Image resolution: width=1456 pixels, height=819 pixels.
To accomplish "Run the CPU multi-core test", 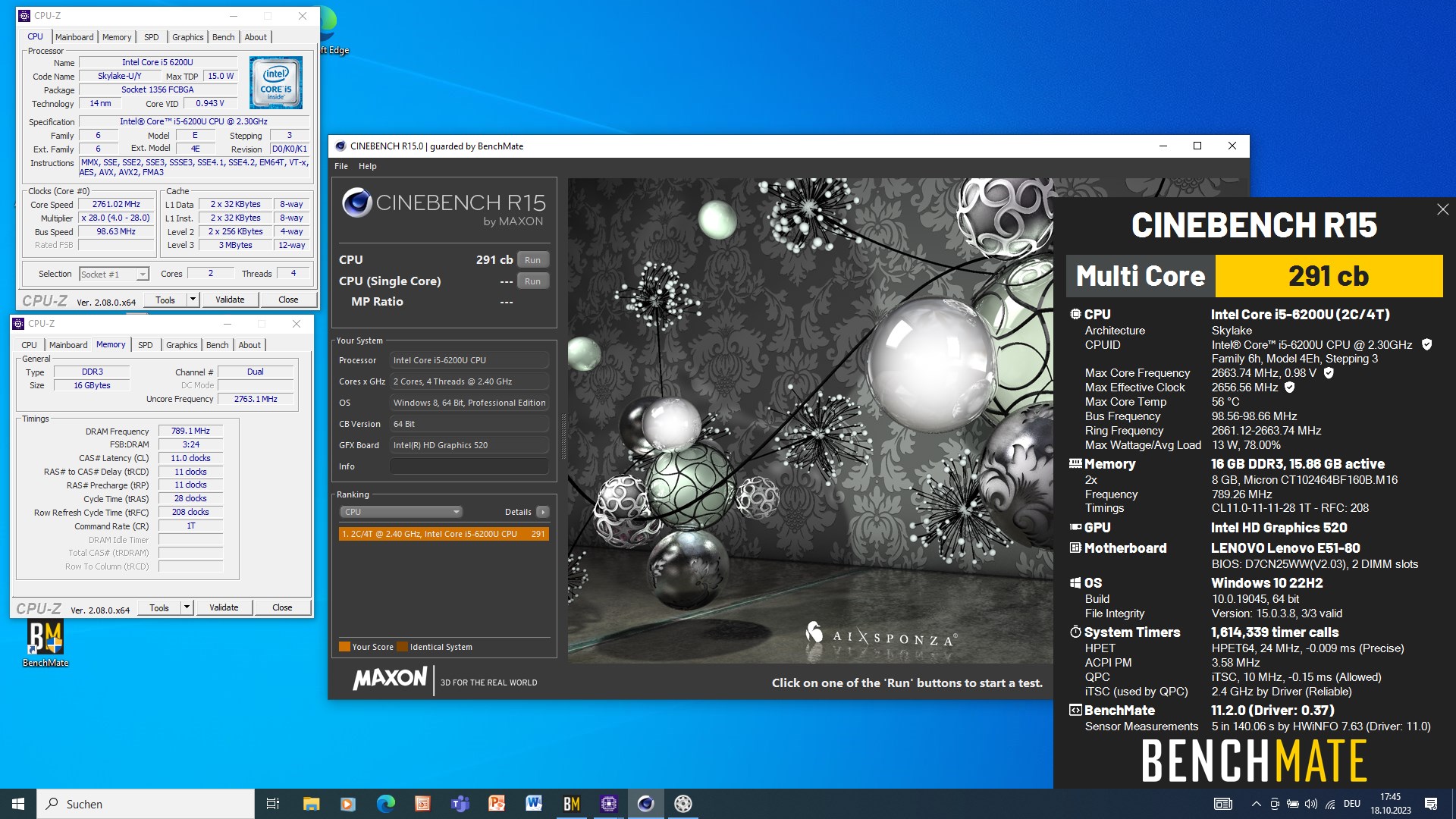I will coord(533,260).
